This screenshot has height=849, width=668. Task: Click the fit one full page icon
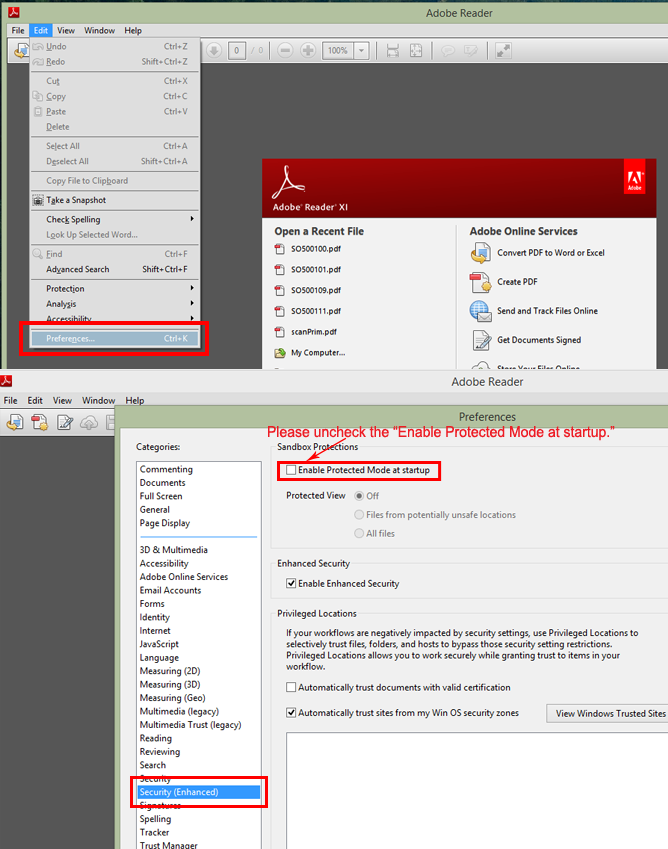(416, 51)
